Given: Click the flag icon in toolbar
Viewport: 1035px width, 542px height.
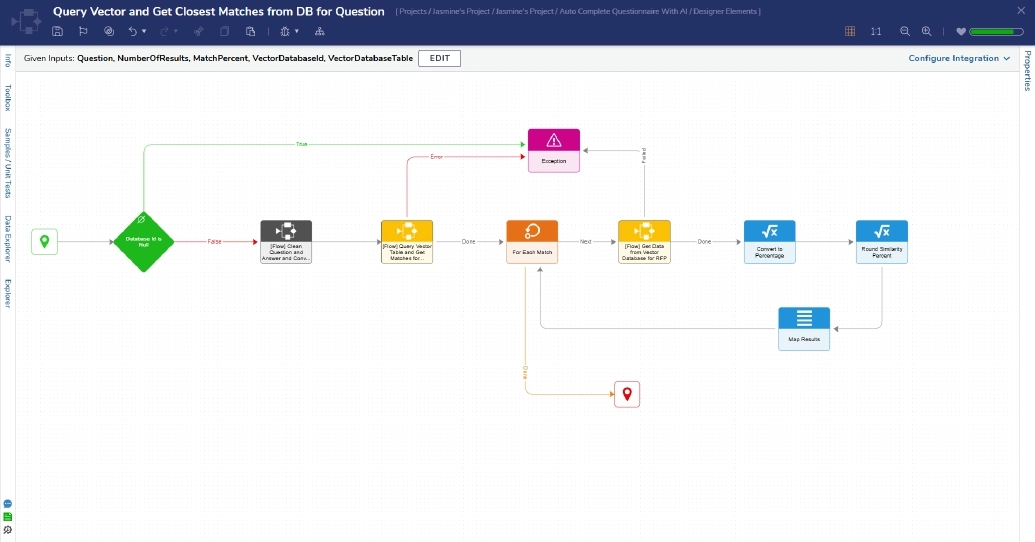Looking at the screenshot, I should (x=84, y=31).
